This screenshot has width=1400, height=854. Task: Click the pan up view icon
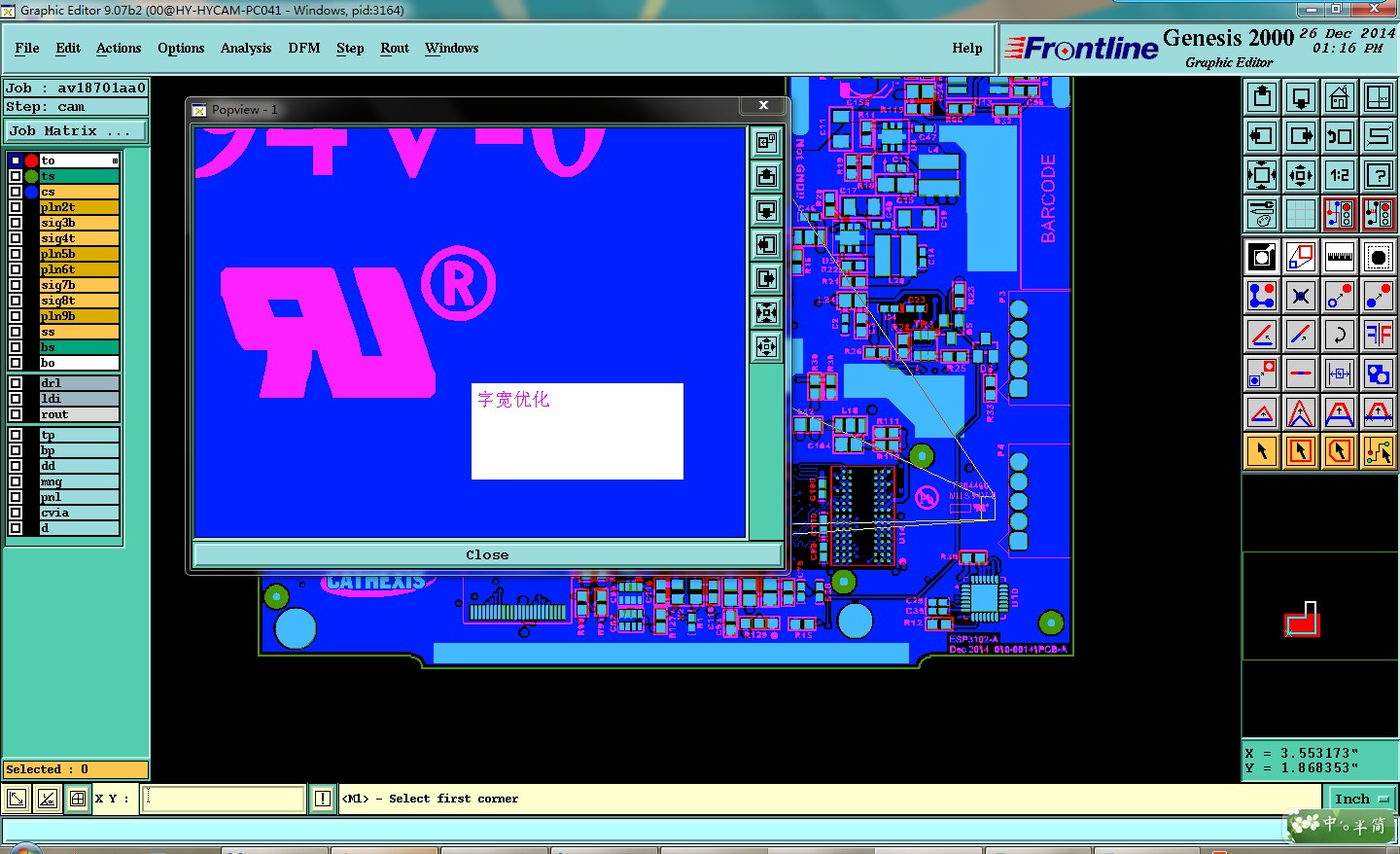click(x=1262, y=97)
